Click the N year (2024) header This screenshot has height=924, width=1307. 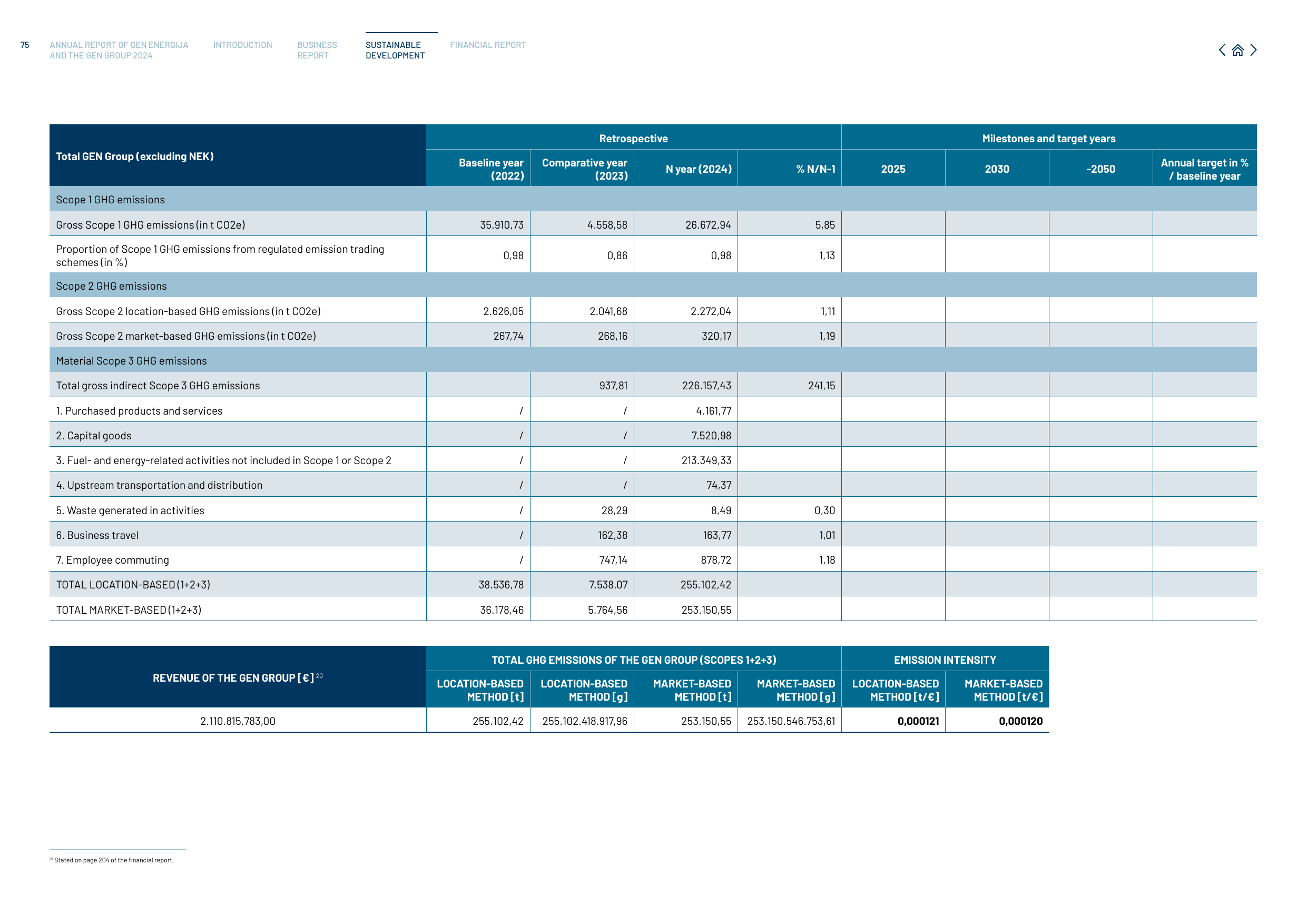click(x=686, y=169)
